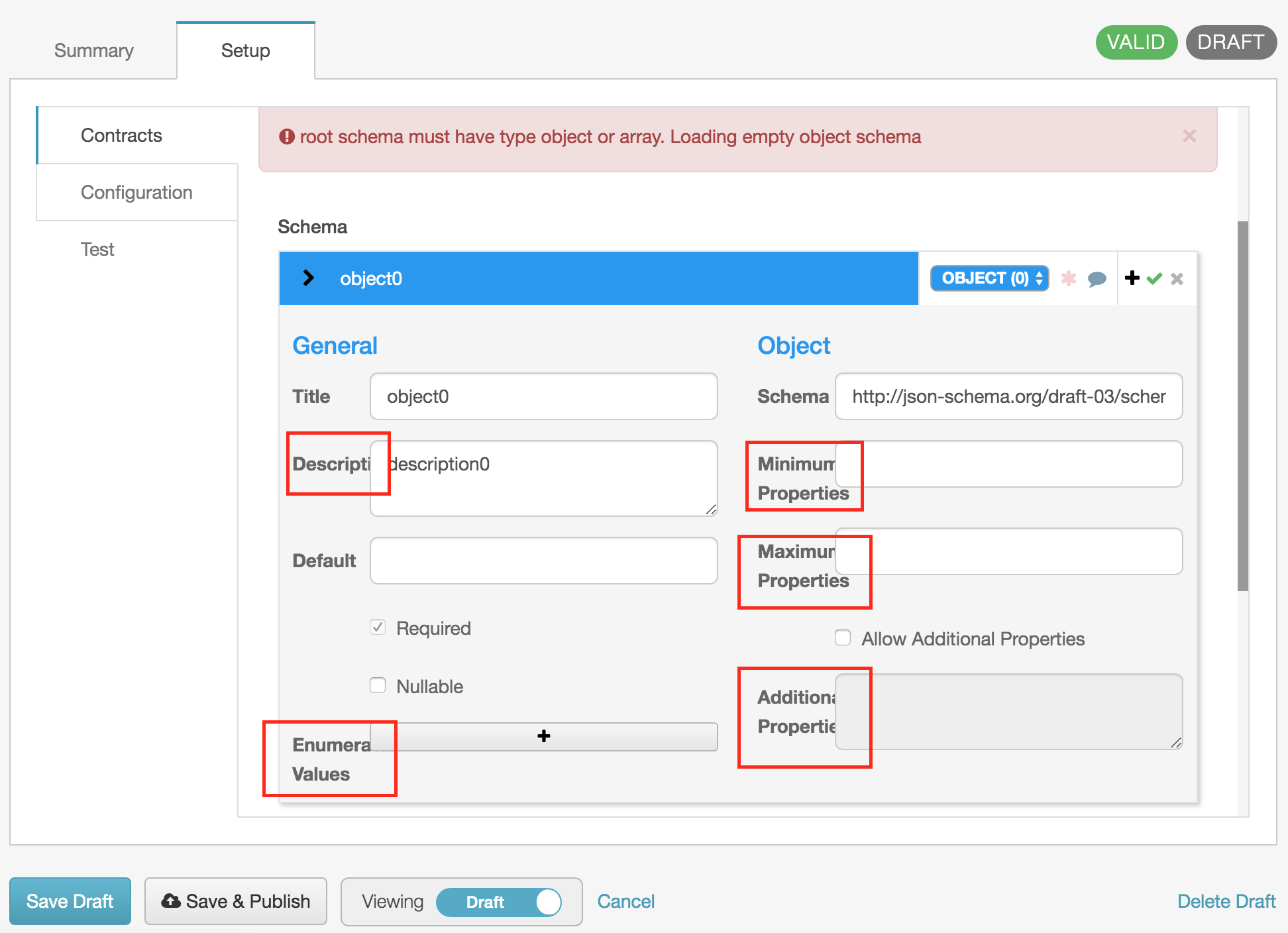1288x933 pixels.
Task: Click the green checkmark to confirm schema node
Action: 1154,278
